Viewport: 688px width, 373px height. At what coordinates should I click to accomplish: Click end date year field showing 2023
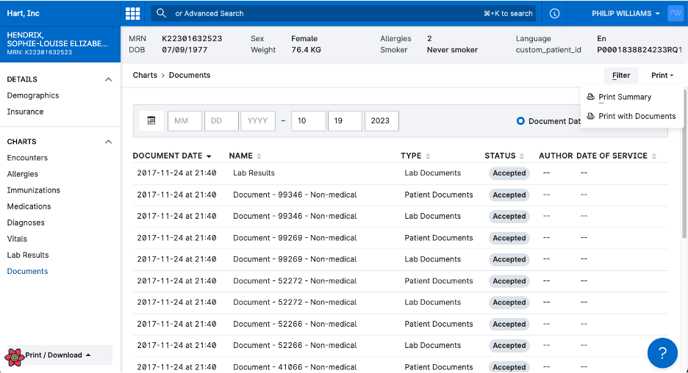pos(381,121)
